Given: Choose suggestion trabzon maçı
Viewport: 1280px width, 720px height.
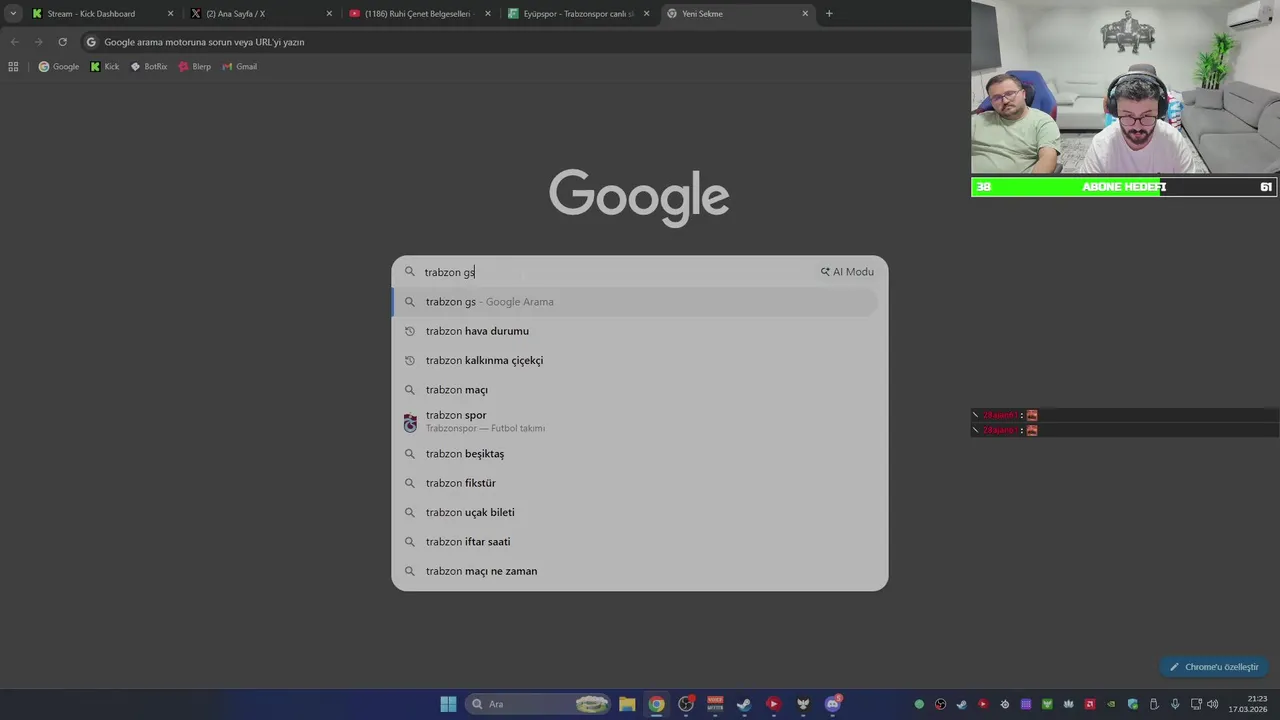Looking at the screenshot, I should (635, 390).
